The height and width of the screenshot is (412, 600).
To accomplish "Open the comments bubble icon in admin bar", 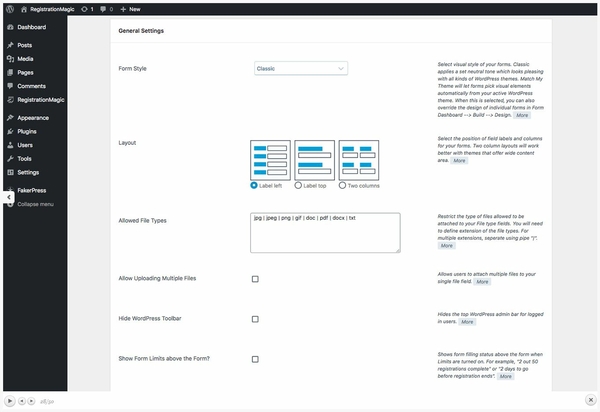I will tap(103, 9).
